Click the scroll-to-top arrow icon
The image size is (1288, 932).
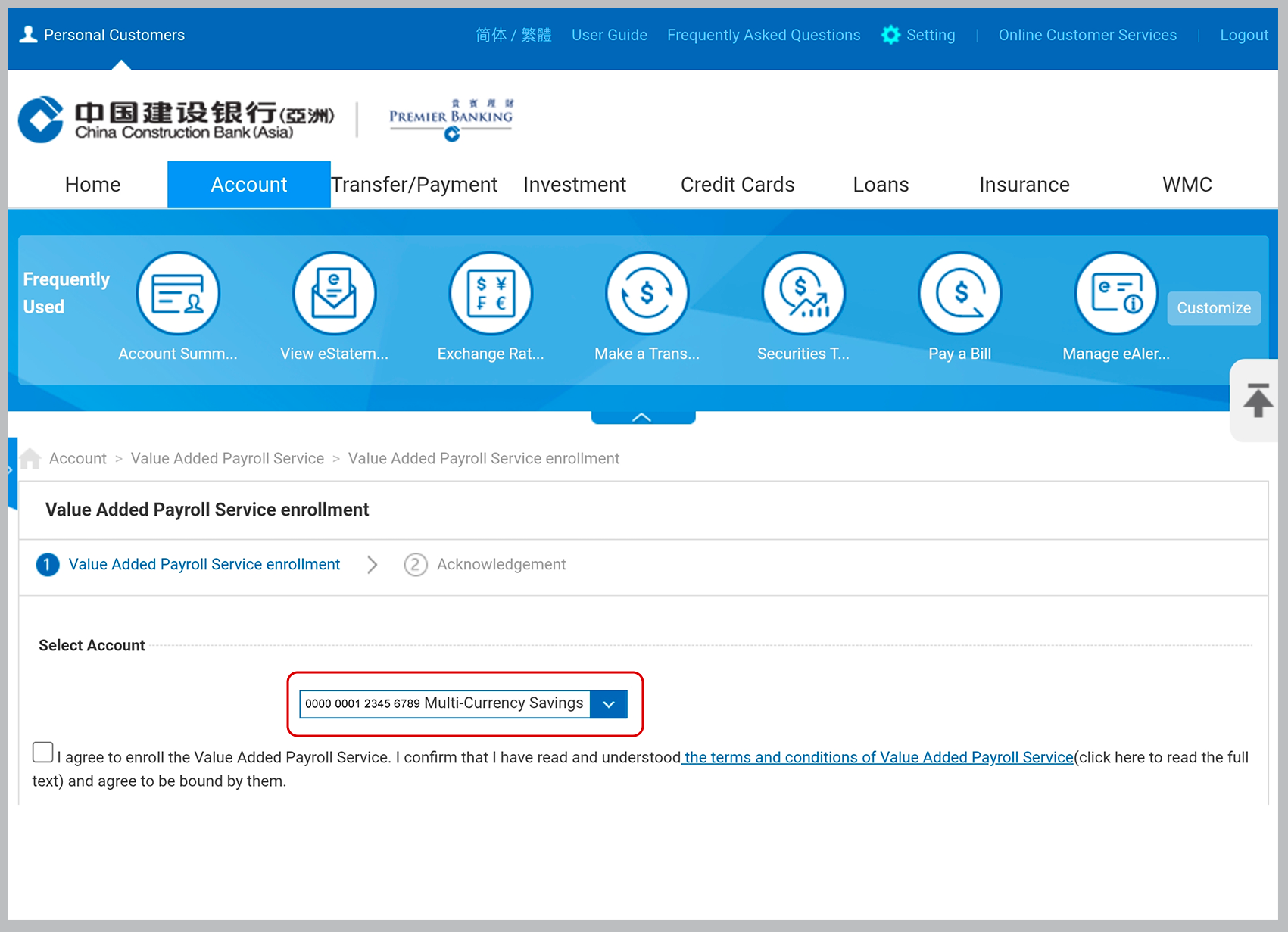(1257, 401)
